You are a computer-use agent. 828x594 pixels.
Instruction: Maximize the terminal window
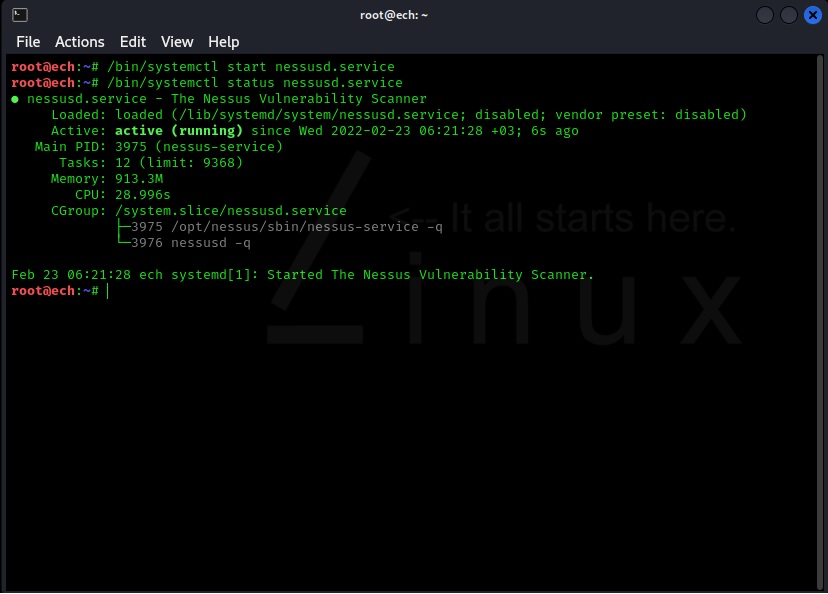coord(788,15)
